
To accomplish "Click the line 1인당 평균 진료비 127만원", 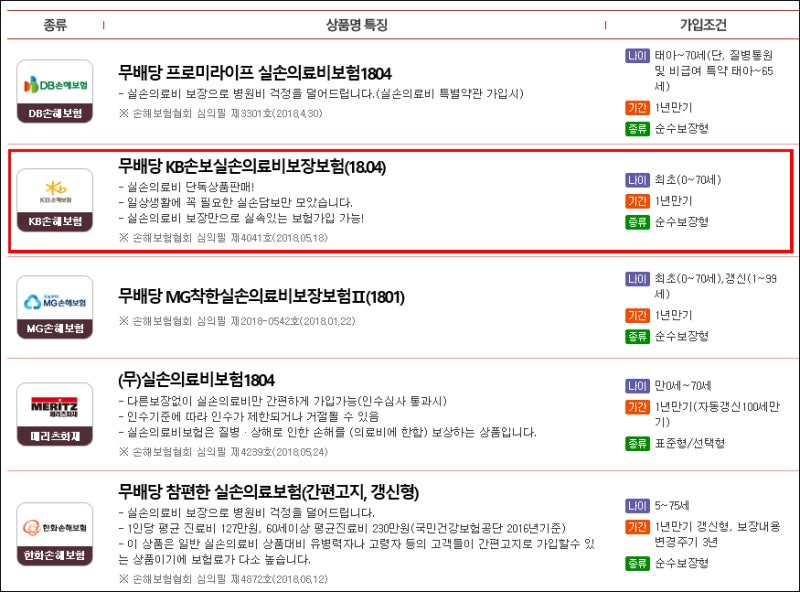I will pyautogui.click(x=342, y=528).
